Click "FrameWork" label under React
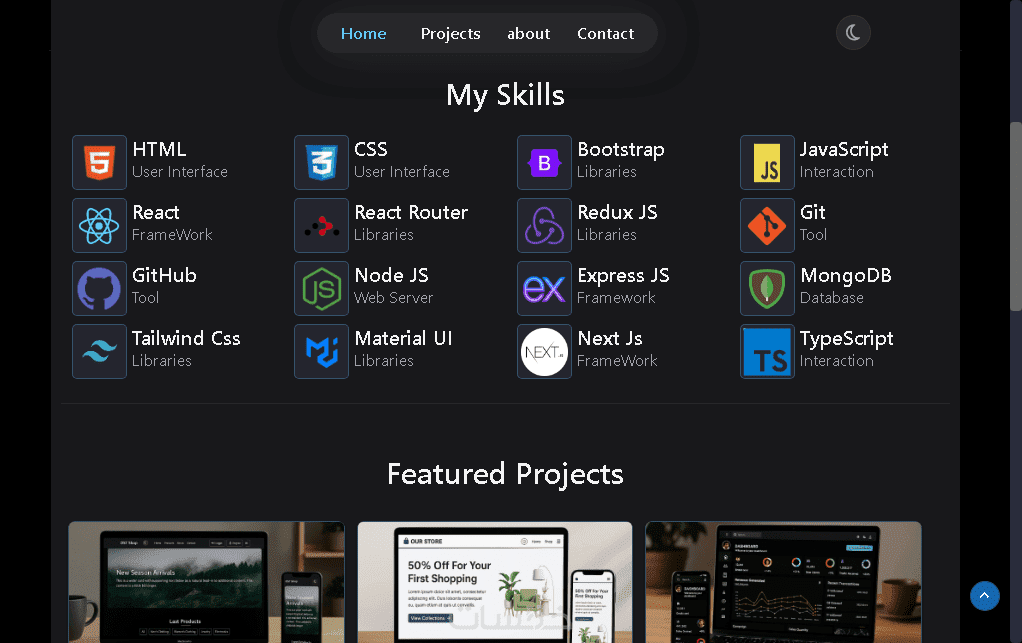This screenshot has height=643, width=1022. (172, 235)
